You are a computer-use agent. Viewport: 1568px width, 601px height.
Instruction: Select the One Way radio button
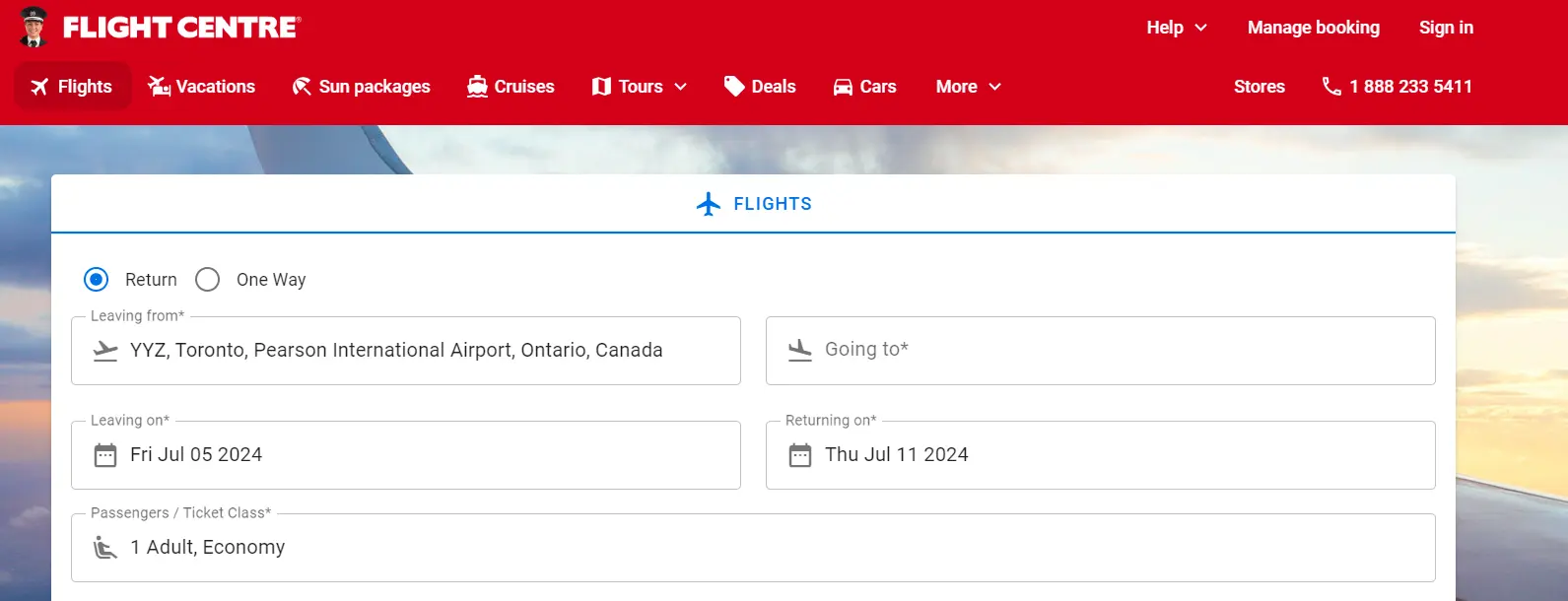pyautogui.click(x=208, y=280)
